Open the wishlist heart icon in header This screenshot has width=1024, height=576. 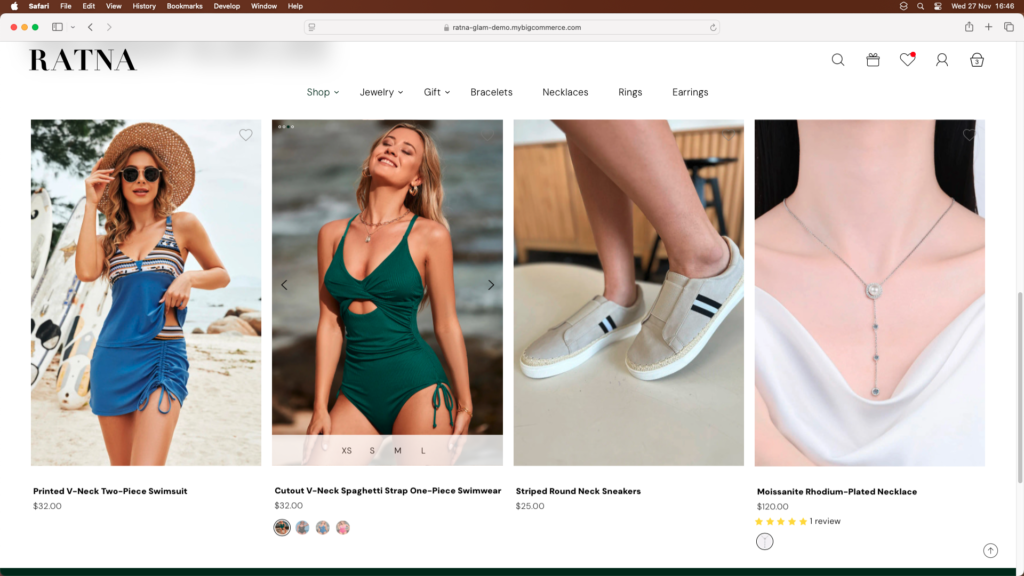(x=907, y=59)
